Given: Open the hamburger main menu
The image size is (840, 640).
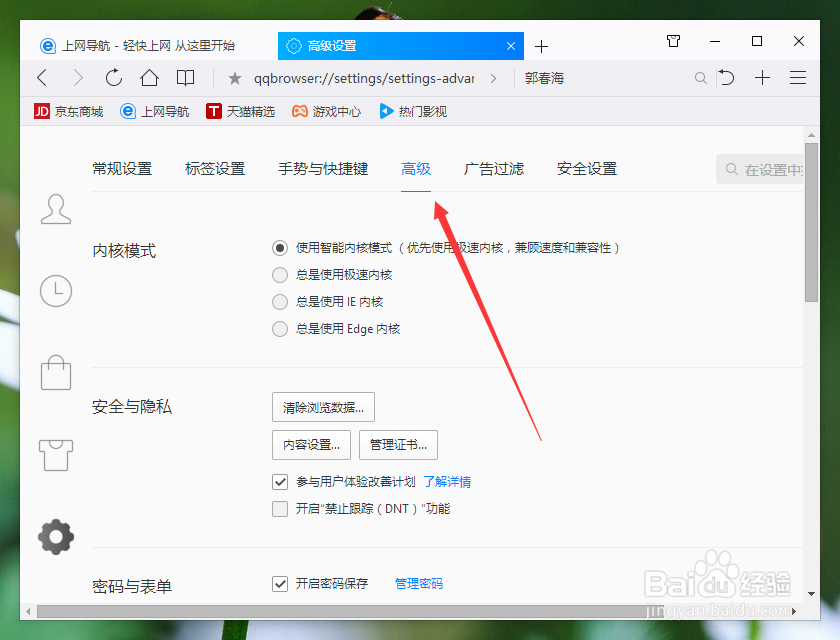Looking at the screenshot, I should (798, 78).
